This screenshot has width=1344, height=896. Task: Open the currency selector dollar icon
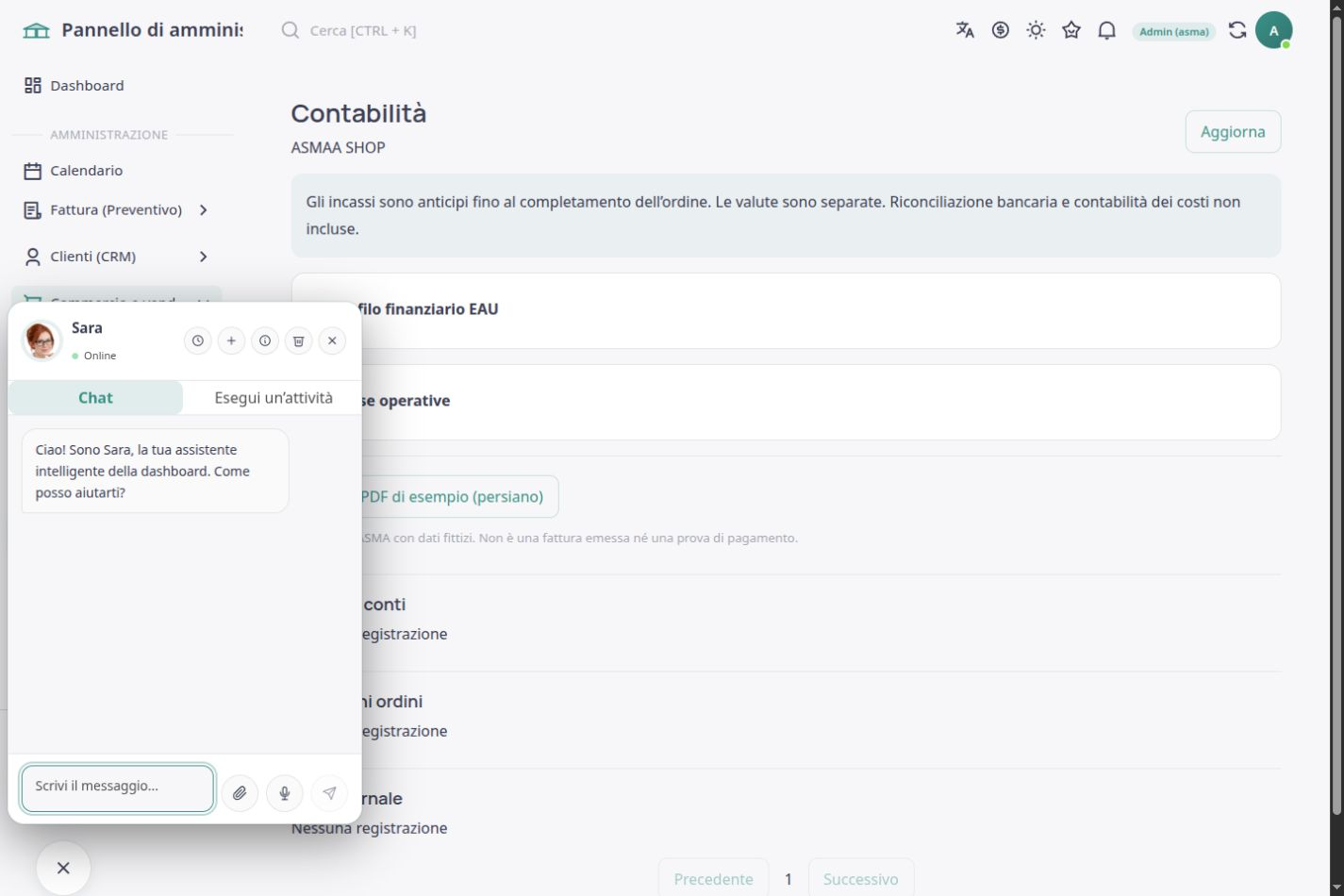(x=1001, y=30)
